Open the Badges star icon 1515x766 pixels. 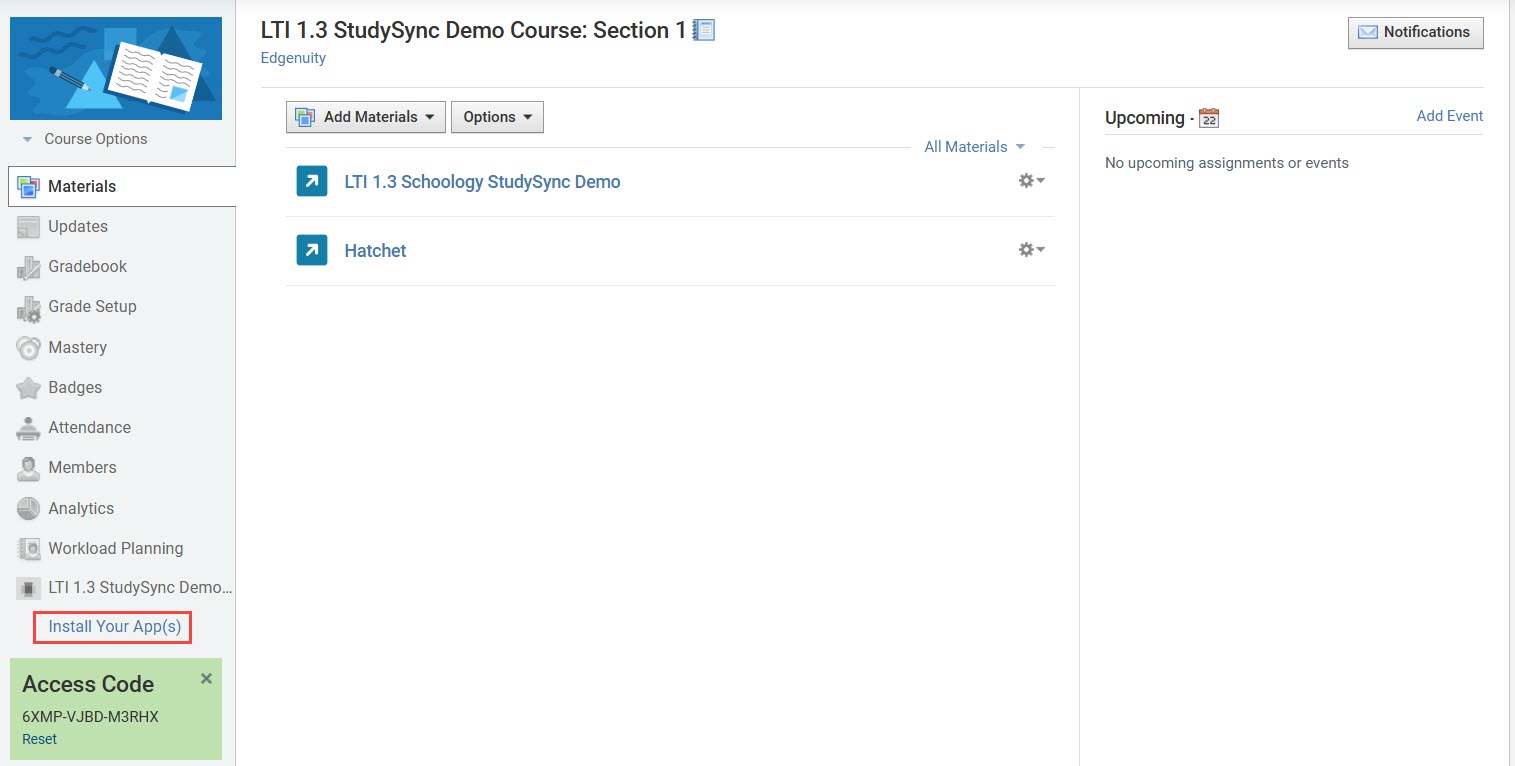(x=29, y=388)
